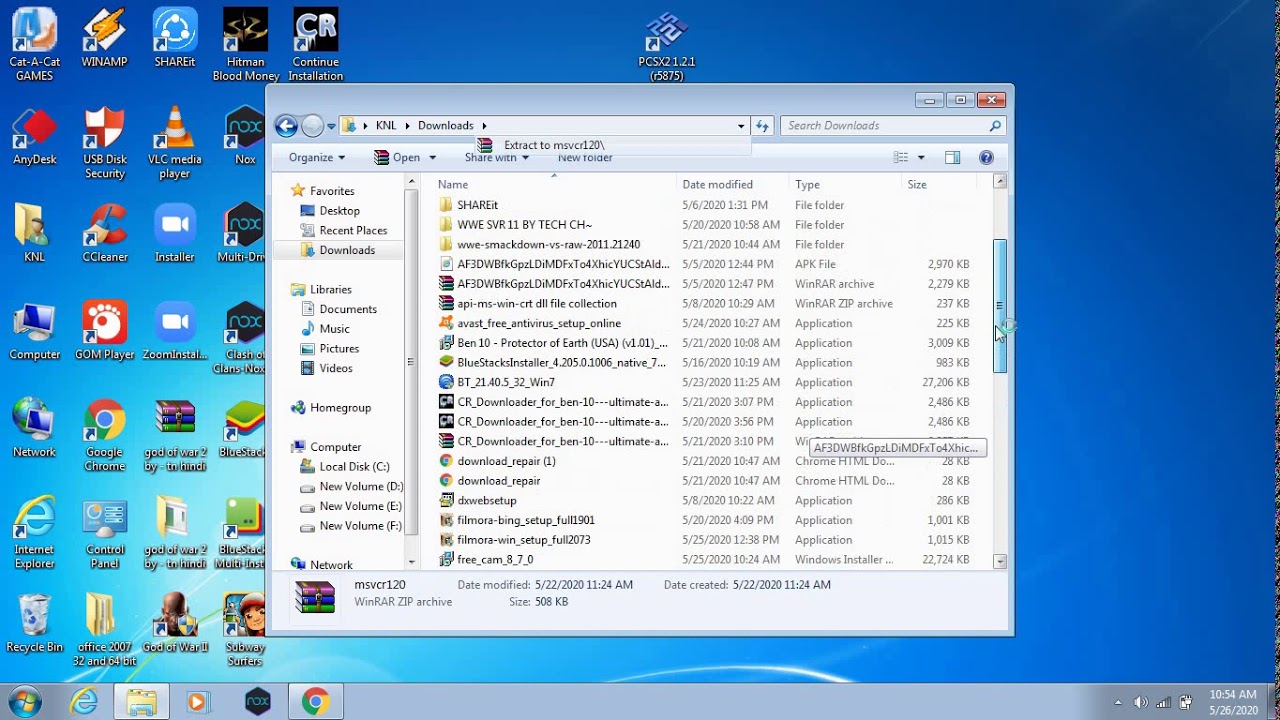The height and width of the screenshot is (720, 1280).
Task: Expand the arrow after Downloads in path
Action: (484, 125)
